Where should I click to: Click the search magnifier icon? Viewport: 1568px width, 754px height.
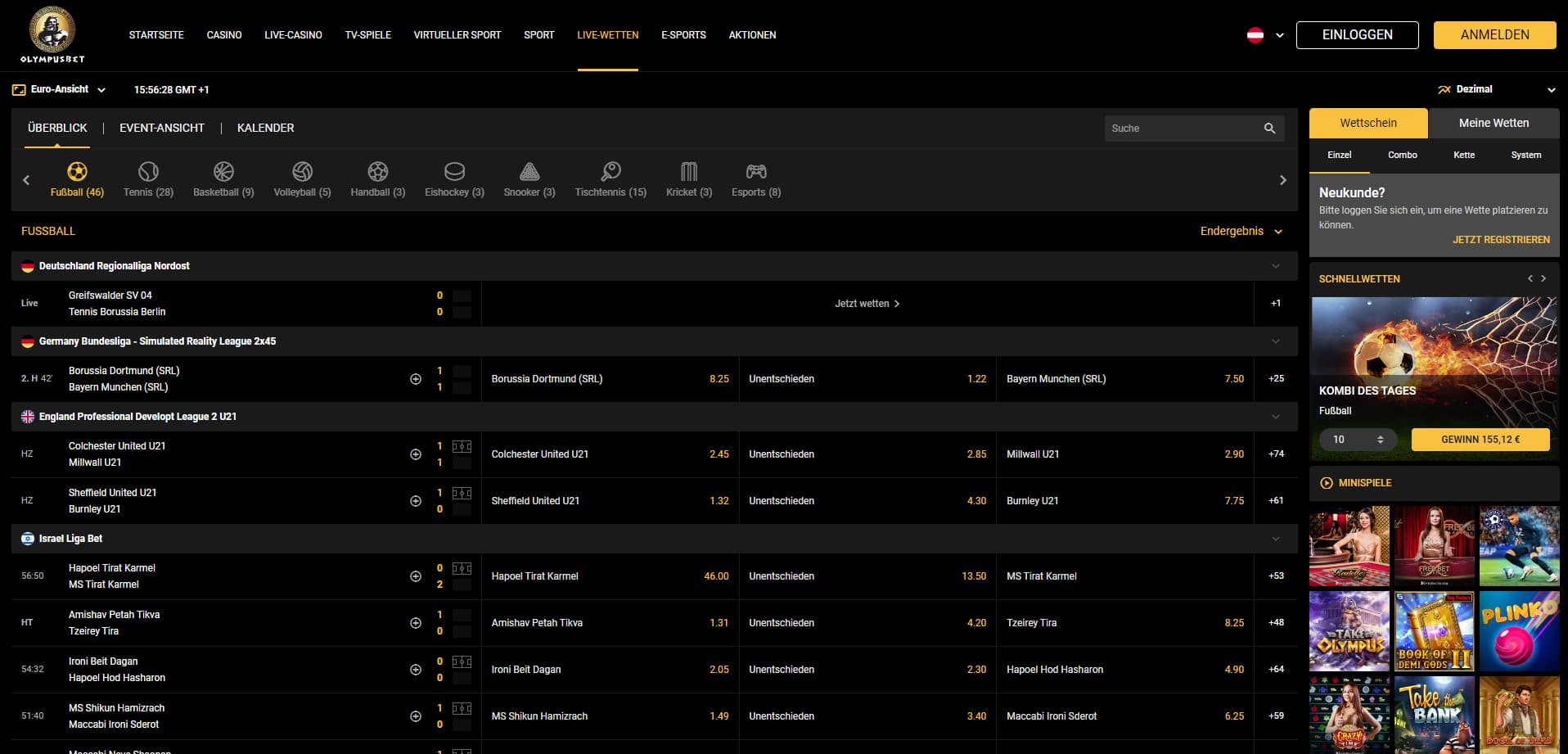[1269, 129]
